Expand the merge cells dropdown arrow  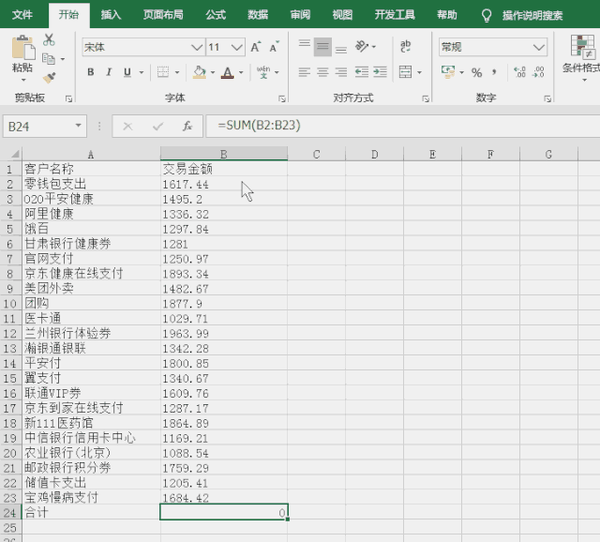click(x=419, y=72)
